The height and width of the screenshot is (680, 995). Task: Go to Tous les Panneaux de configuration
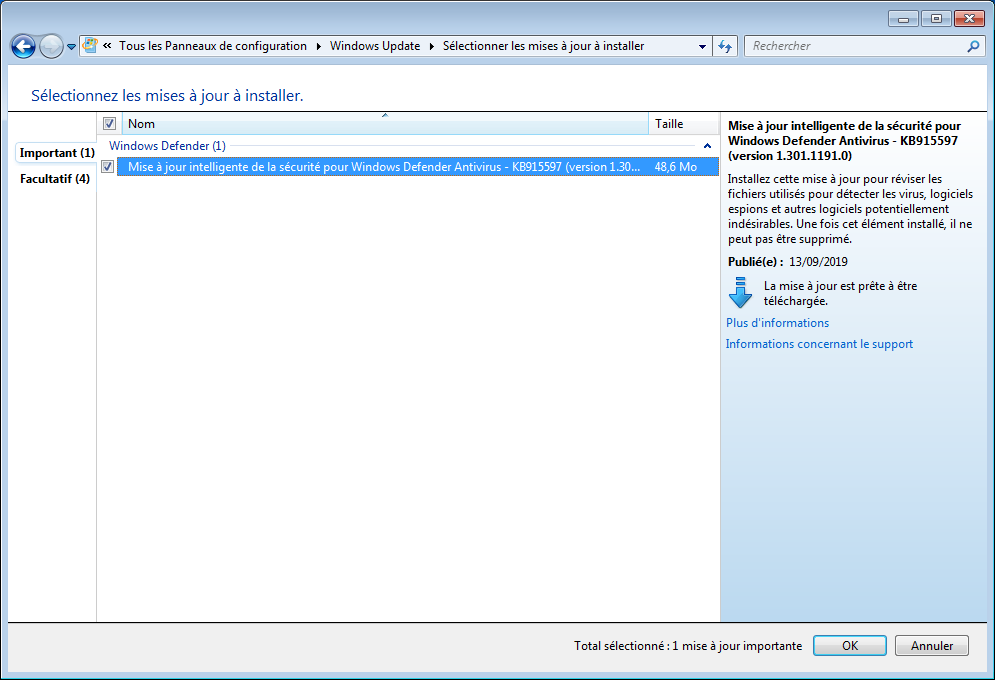213,46
